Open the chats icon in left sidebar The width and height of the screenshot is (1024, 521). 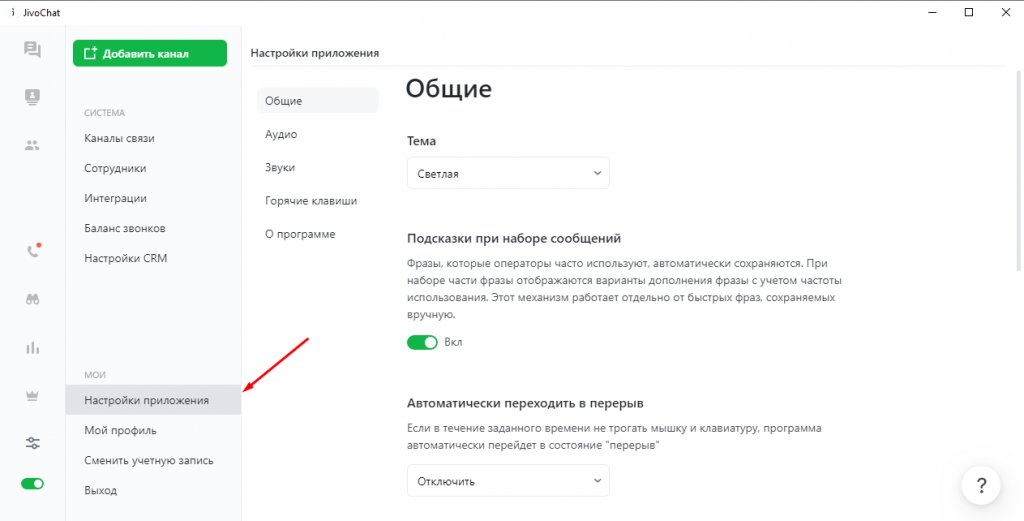(32, 50)
